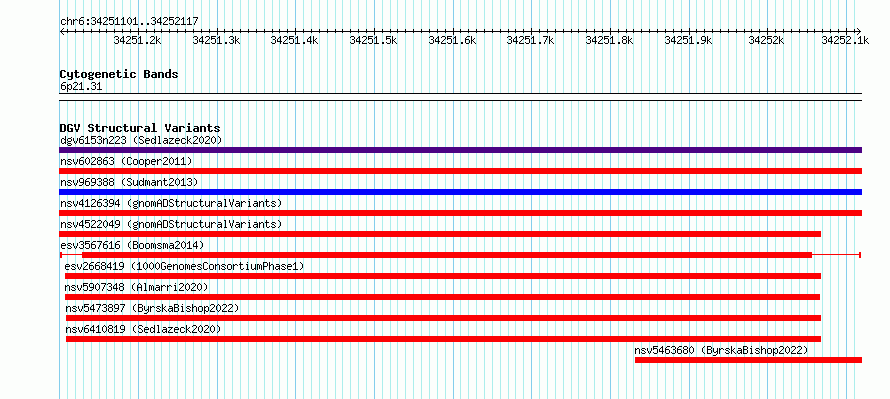This screenshot has height=399, width=890.
Task: Open nsv5907348 (Almarri2020) variant label
Action: (137, 287)
